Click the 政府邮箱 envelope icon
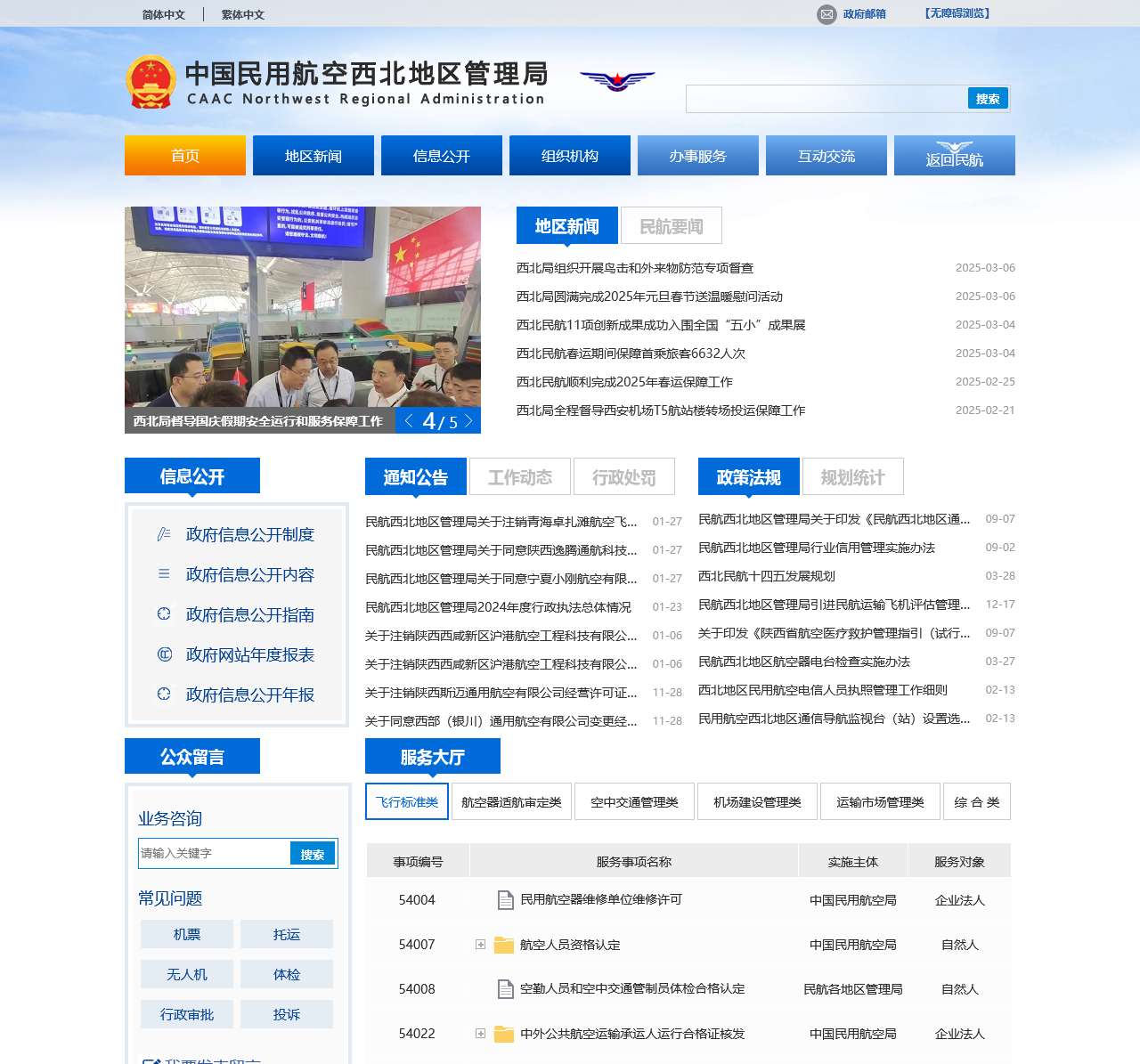This screenshot has height=1064, width=1140. 827,14
